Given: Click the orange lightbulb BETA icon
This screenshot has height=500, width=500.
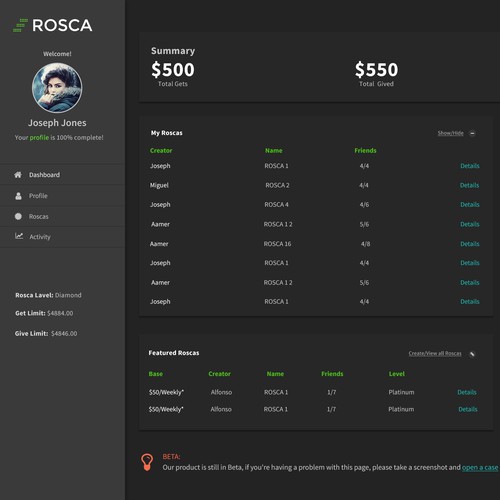Looking at the screenshot, I should 147,462.
